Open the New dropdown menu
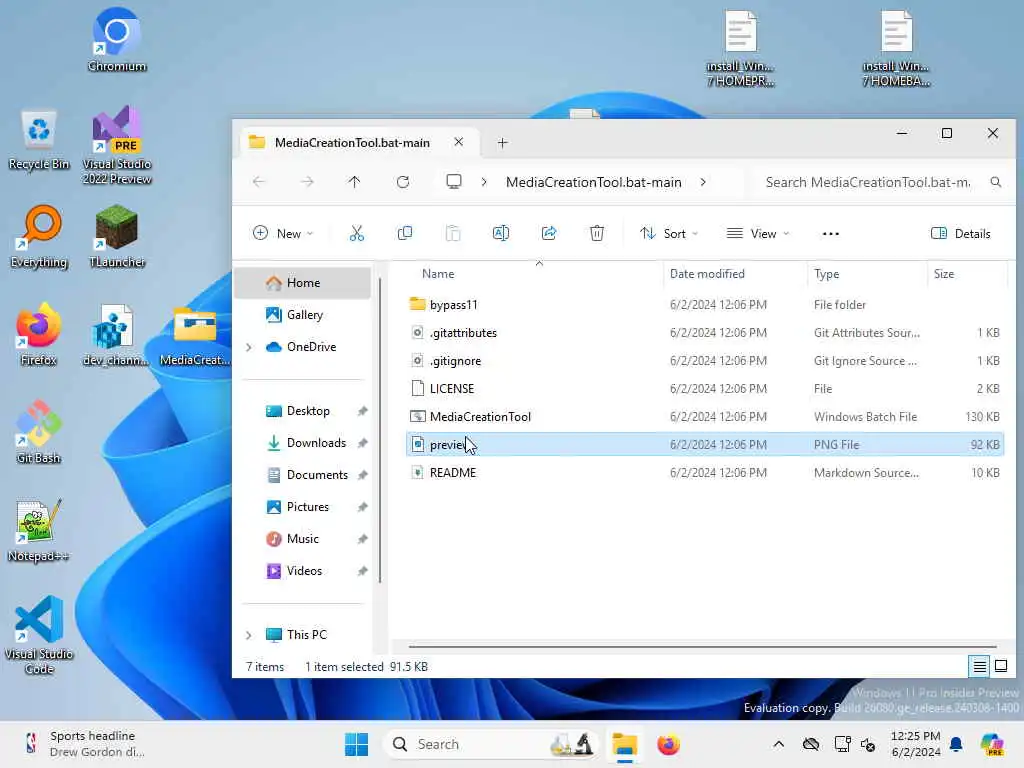The image size is (1024, 768). coord(283,233)
